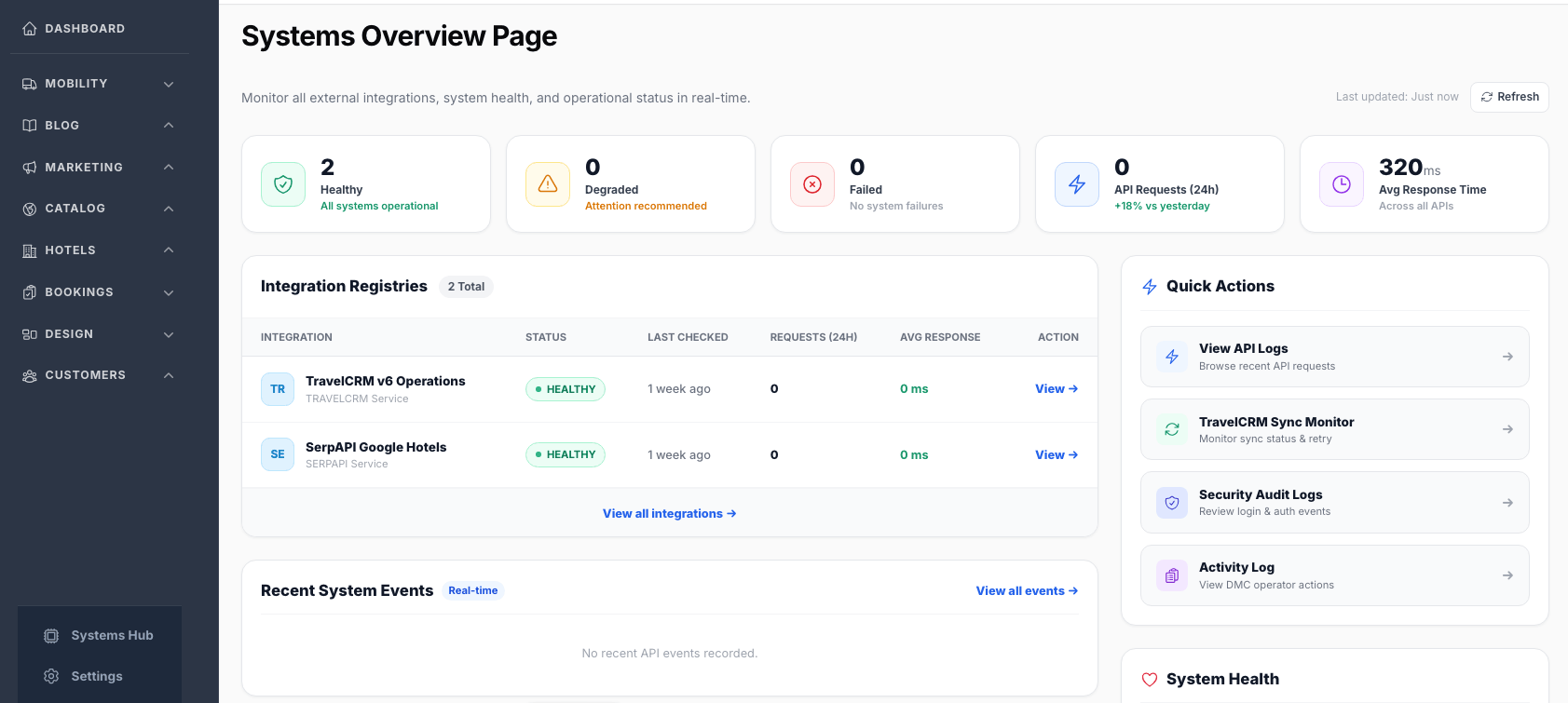Click the TR integration badge
This screenshot has height=703, width=1568.
(278, 389)
